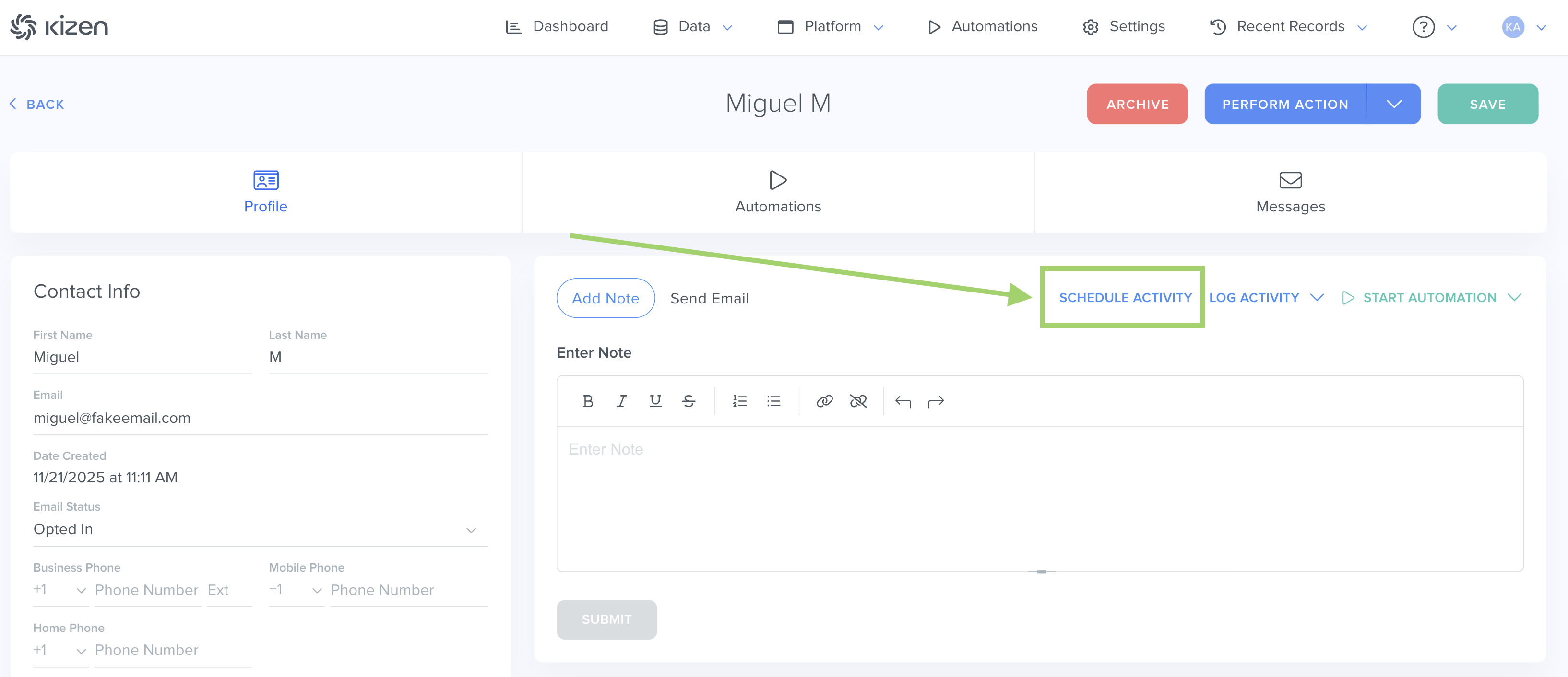Screen dimensions: 1568x677
Task: Redo edit in note editor
Action: pyautogui.click(x=936, y=401)
